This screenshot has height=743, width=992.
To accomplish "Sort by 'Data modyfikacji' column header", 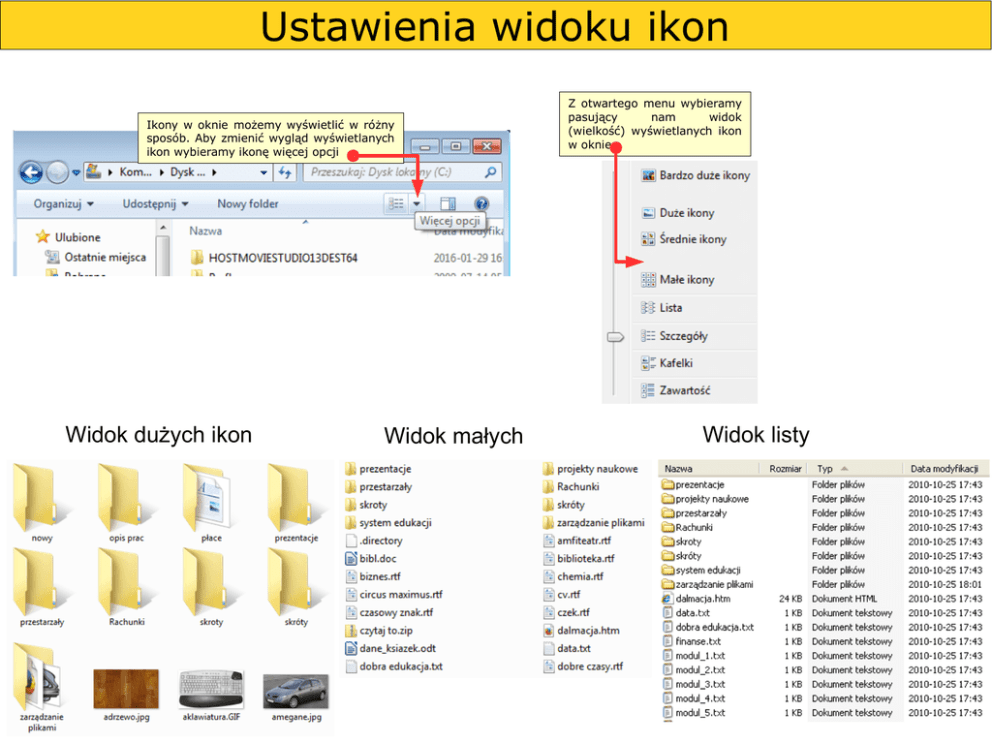I will coord(943,468).
